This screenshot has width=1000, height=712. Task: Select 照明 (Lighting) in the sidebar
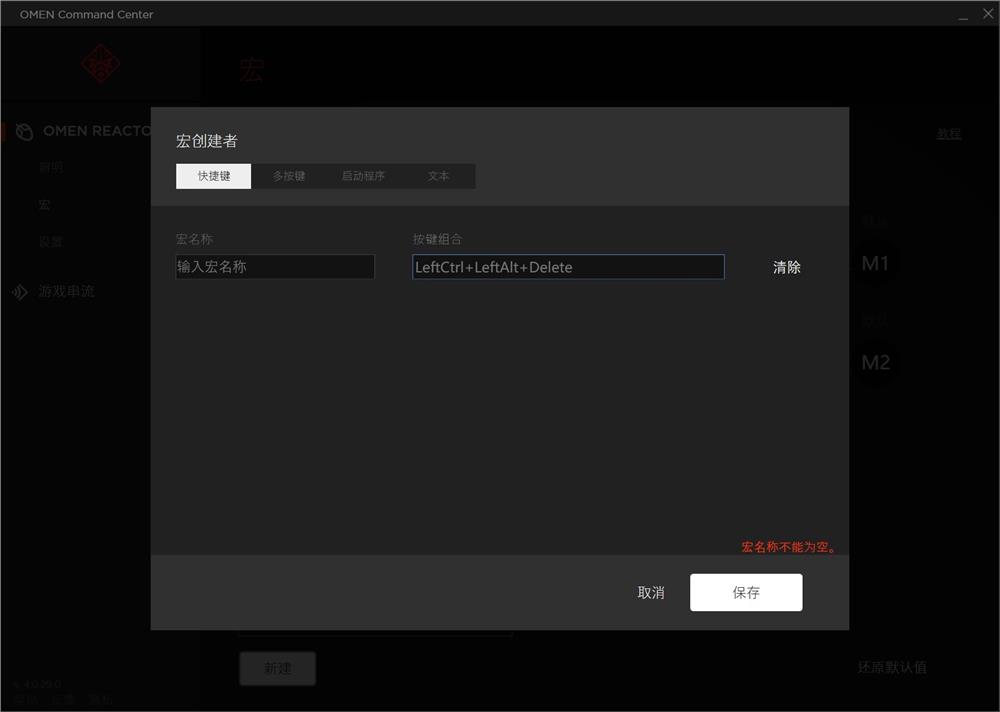[x=51, y=166]
